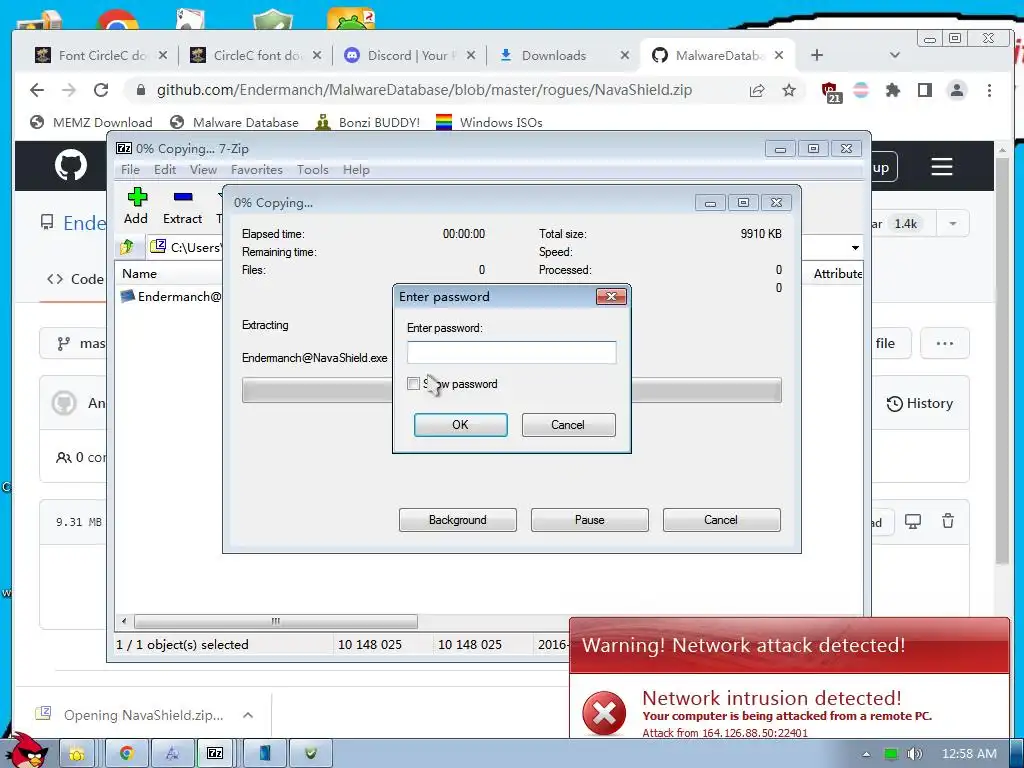1024x768 pixels.
Task: Open the GitHub Code tab
Action: tap(76, 279)
